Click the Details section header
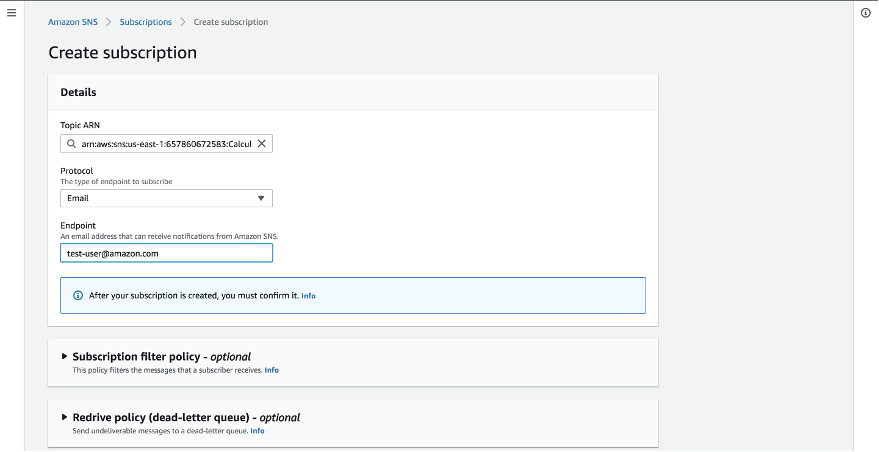 79,92
